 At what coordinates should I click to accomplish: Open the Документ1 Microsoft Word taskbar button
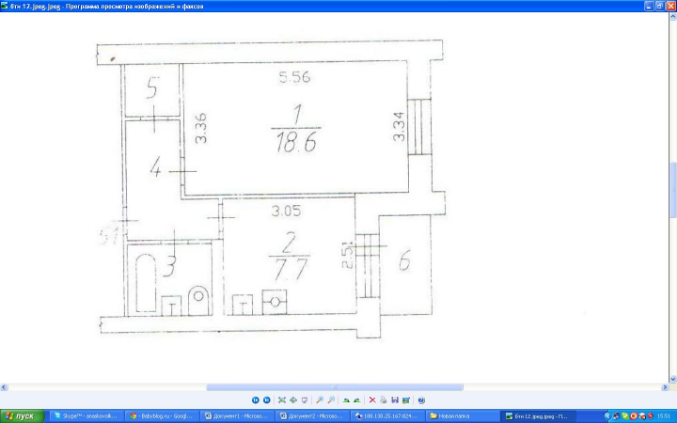(x=236, y=415)
